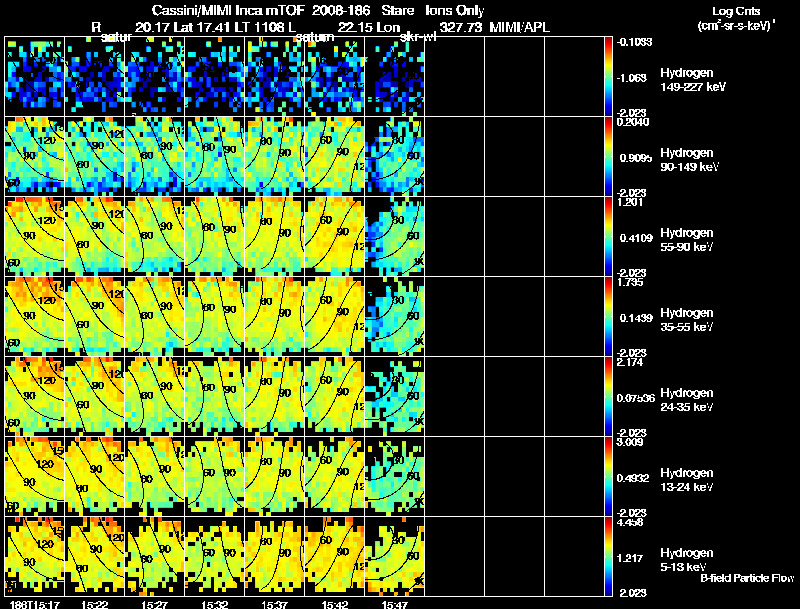
Task: Open the 149-227 keV image at 15:47
Action: point(394,77)
